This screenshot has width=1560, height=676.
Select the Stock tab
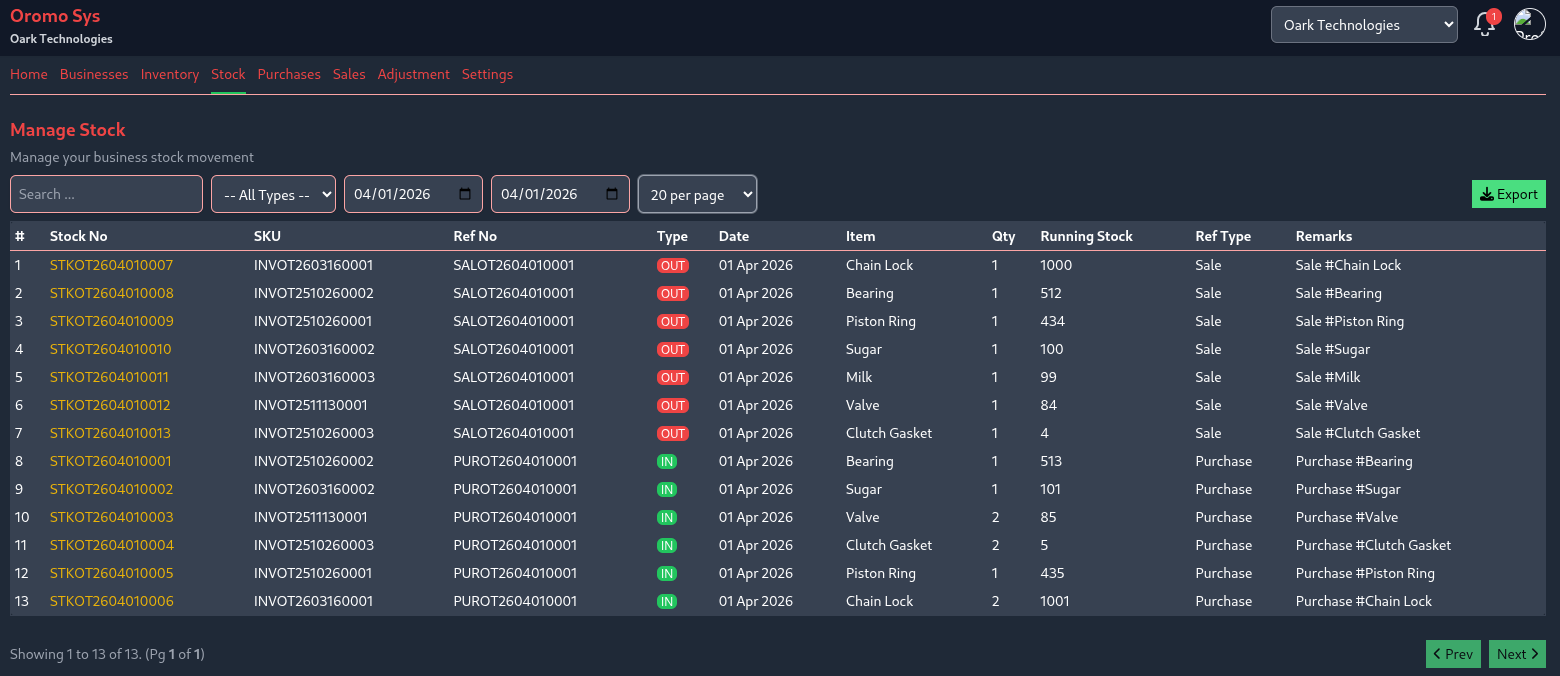point(228,74)
